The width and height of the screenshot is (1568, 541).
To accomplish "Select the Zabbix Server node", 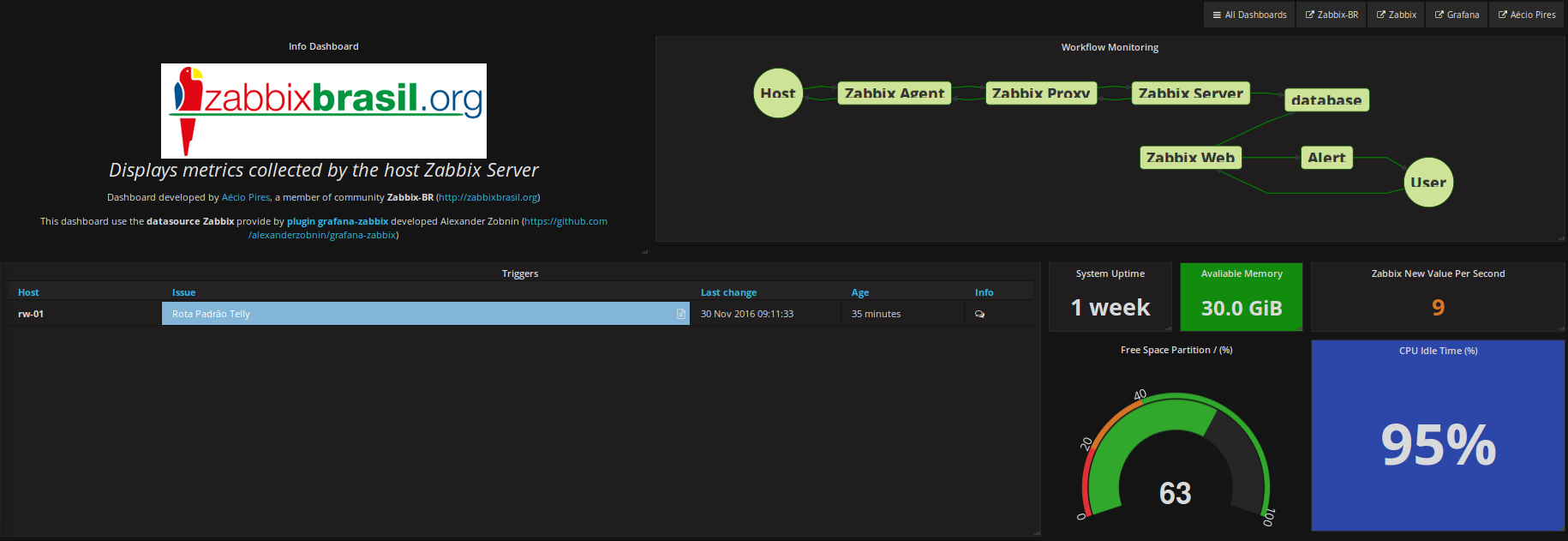I will click(1190, 93).
